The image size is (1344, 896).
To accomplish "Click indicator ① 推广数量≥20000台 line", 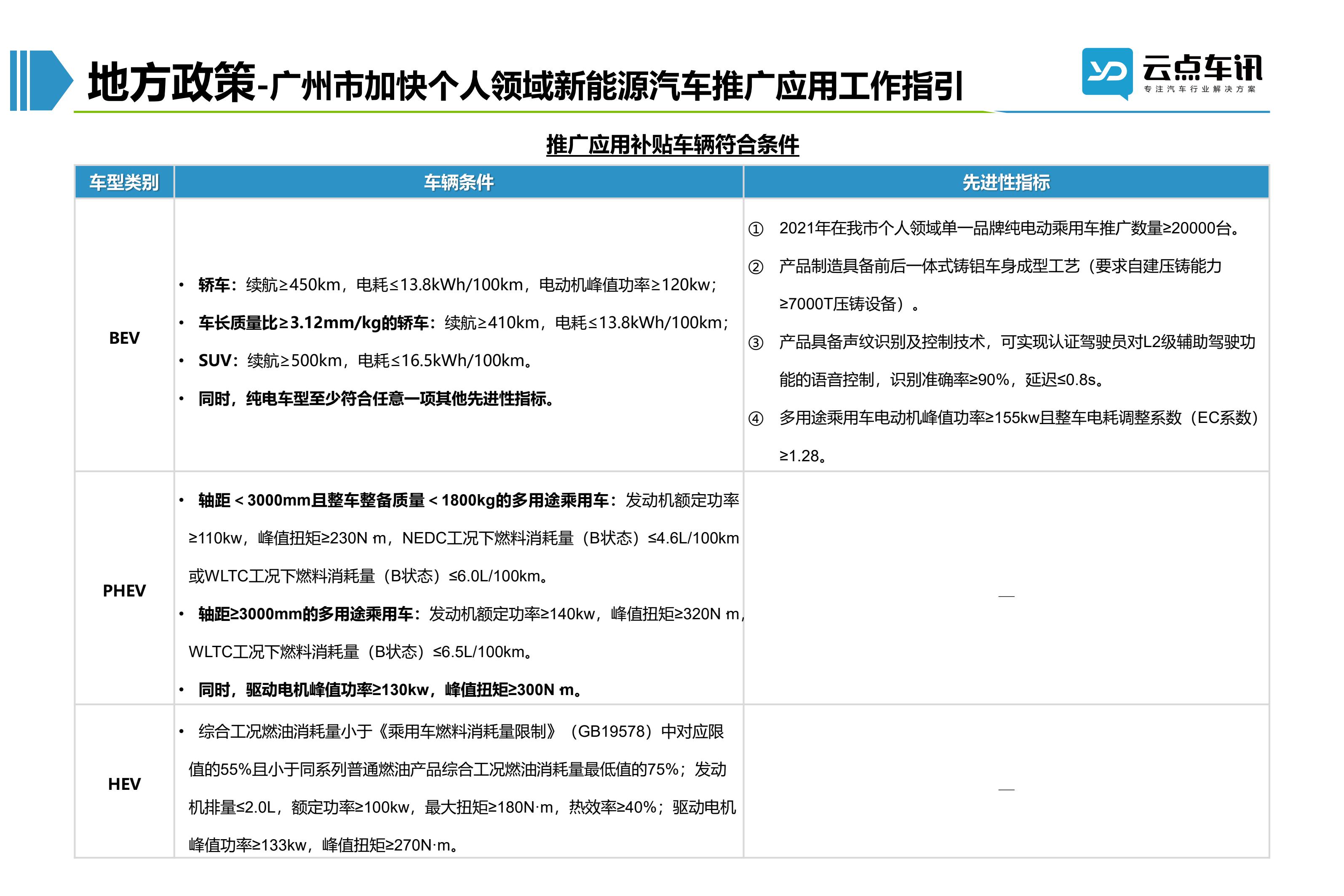I will (994, 229).
